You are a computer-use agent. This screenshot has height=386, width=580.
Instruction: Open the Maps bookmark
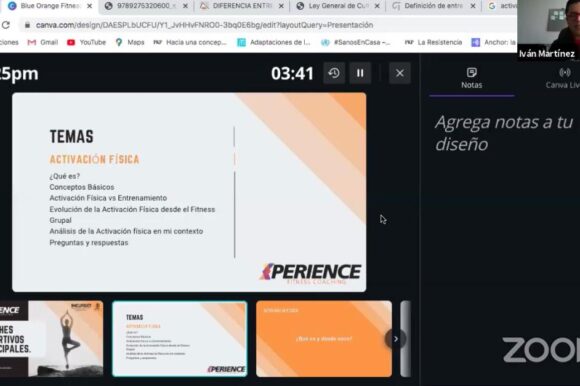tap(130, 43)
